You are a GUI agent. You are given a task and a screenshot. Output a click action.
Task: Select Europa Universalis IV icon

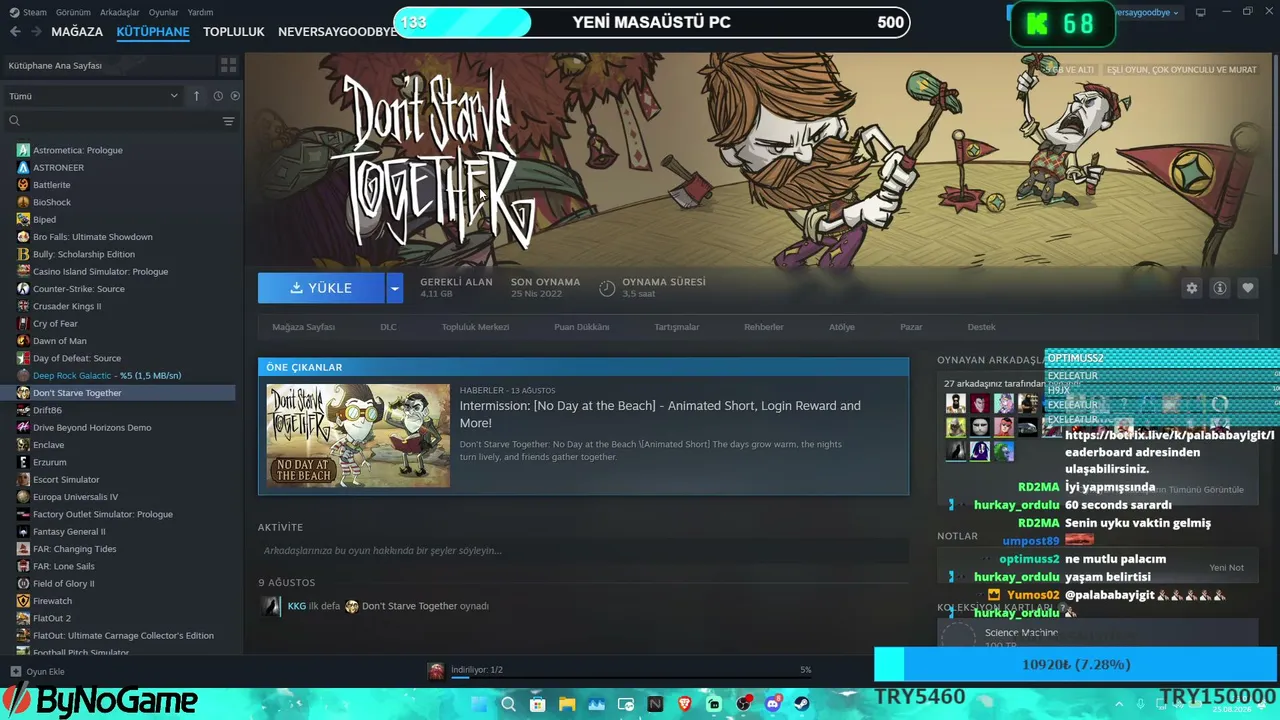pyautogui.click(x=23, y=497)
